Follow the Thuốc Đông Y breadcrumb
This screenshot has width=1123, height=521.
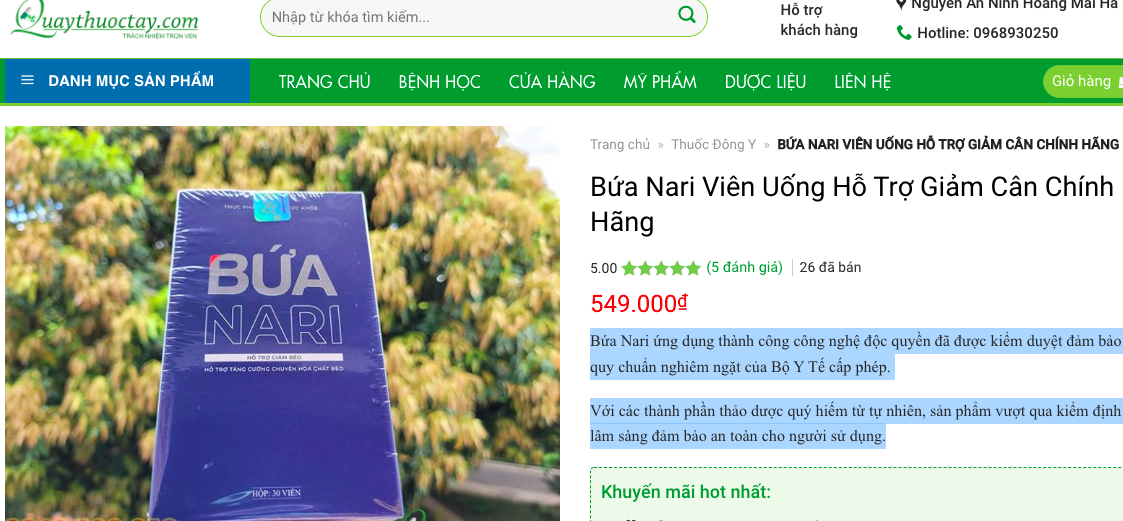713,144
